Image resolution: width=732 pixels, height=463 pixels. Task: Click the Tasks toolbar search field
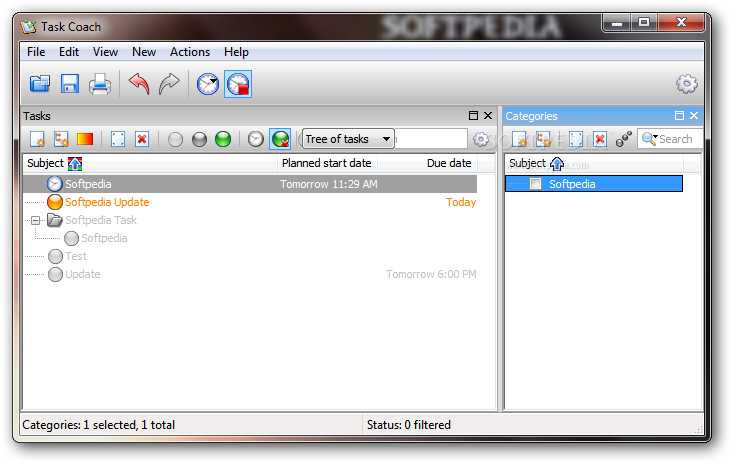[x=430, y=139]
